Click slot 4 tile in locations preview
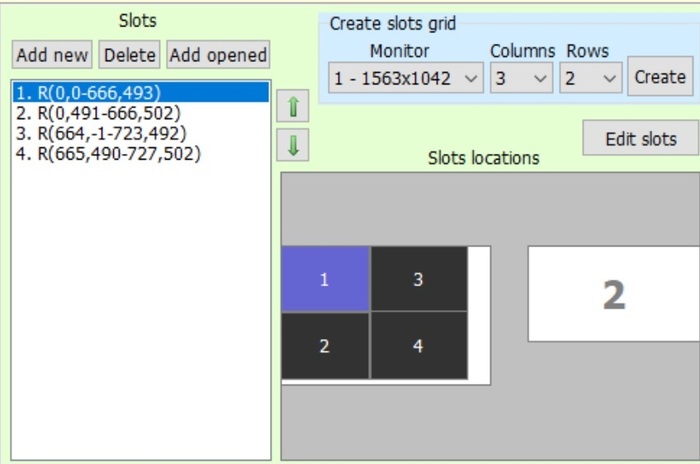Screen dimensions: 700x464 [x=418, y=346]
